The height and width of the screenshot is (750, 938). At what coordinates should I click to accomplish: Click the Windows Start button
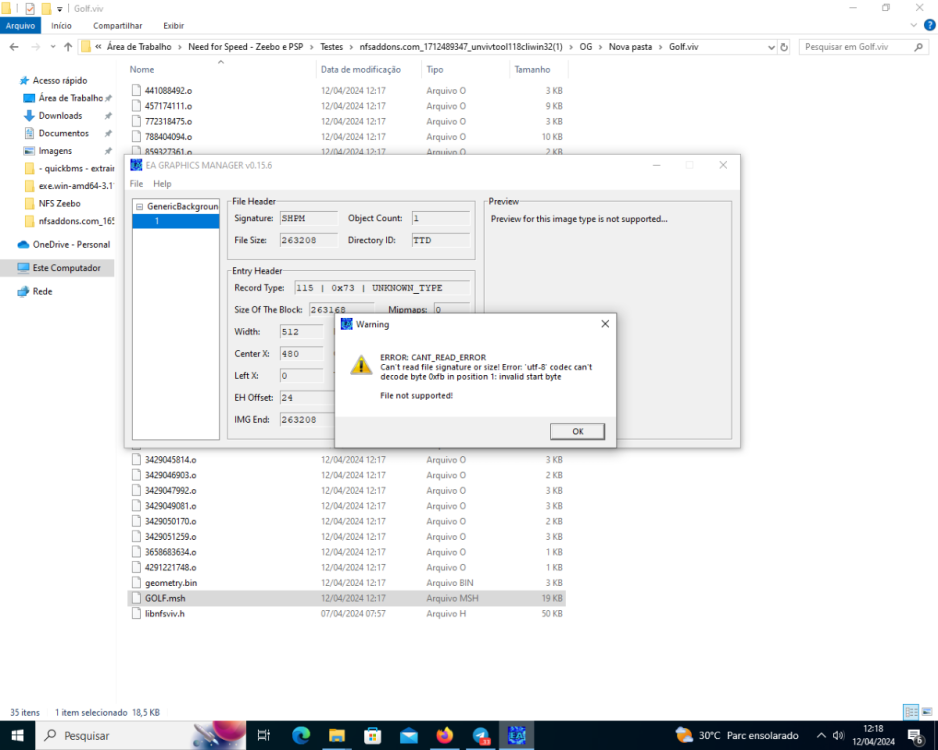click(17, 735)
